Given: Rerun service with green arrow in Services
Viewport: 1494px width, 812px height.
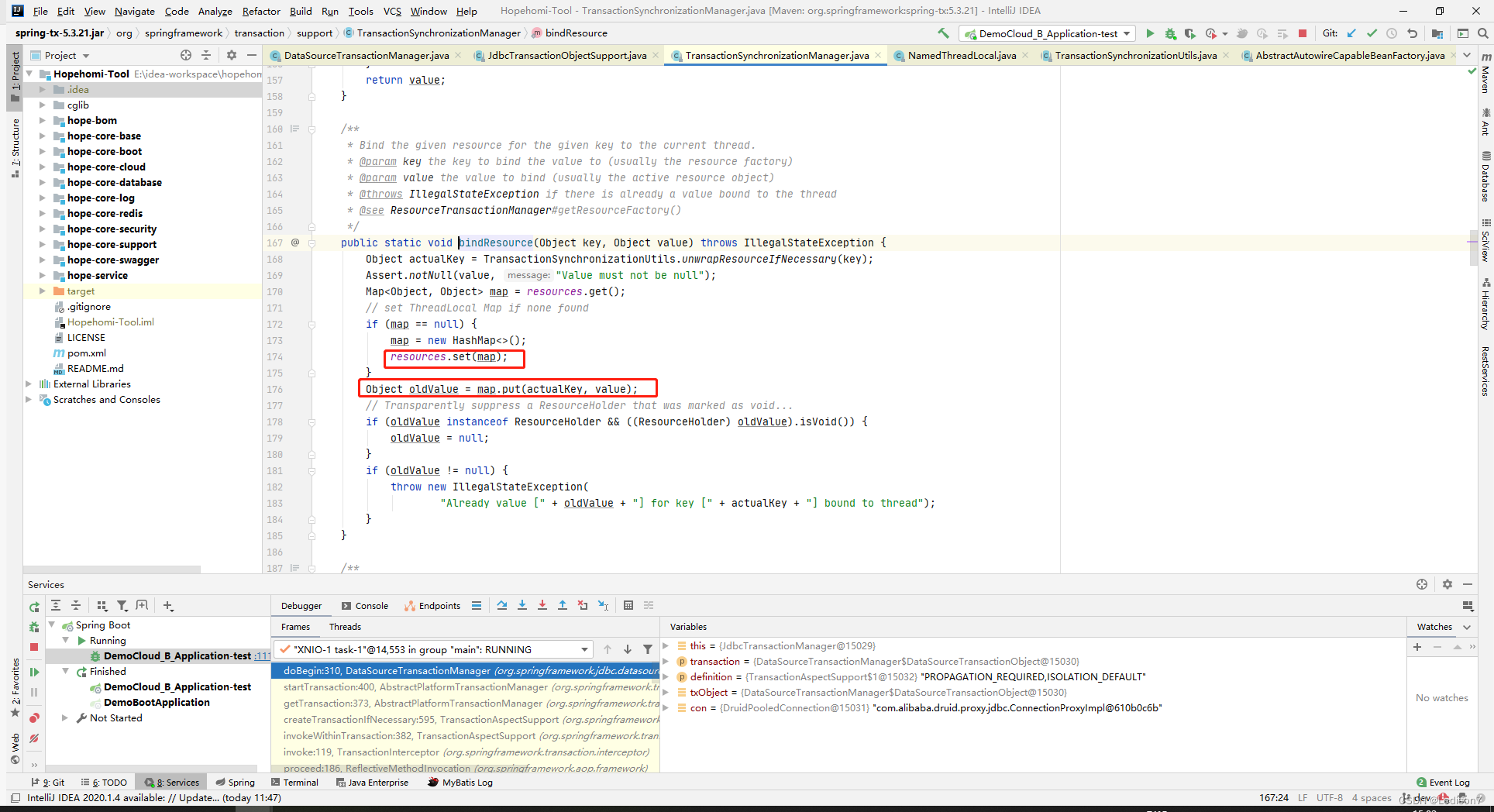Looking at the screenshot, I should [x=34, y=607].
